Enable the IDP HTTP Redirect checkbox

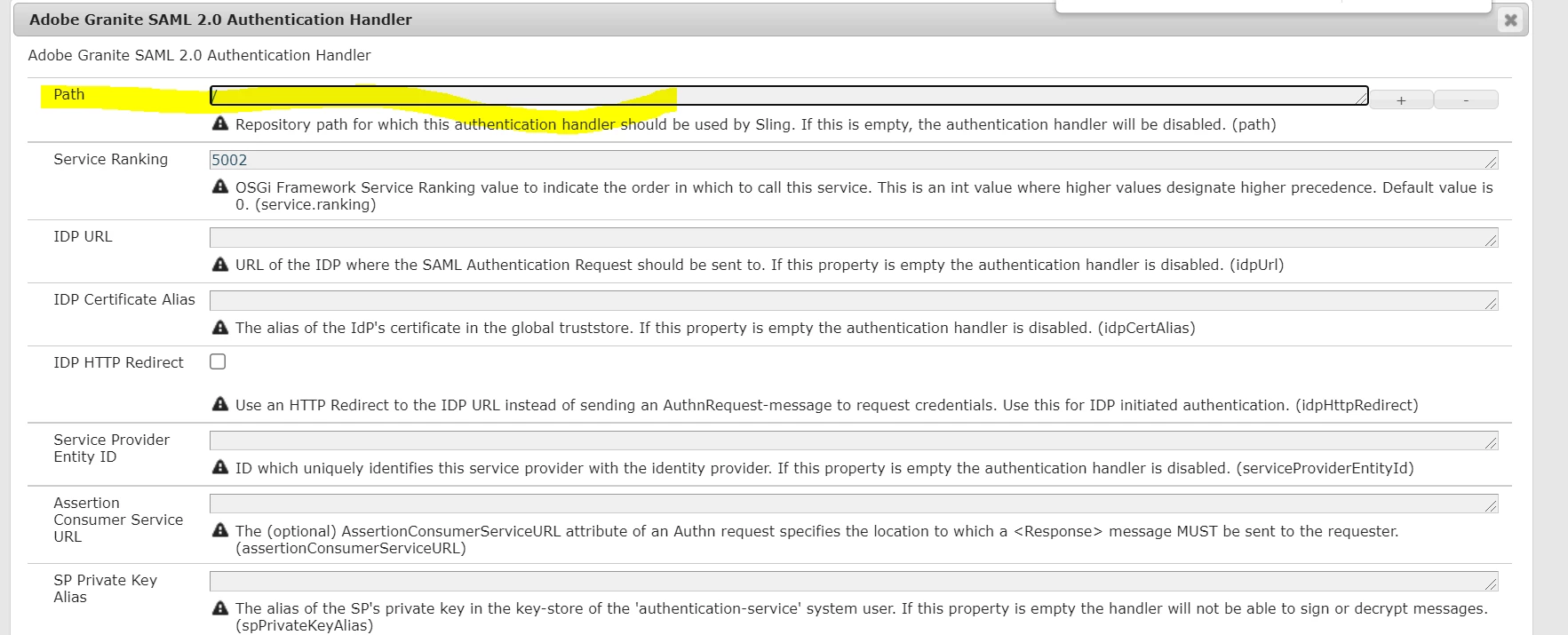tap(218, 361)
